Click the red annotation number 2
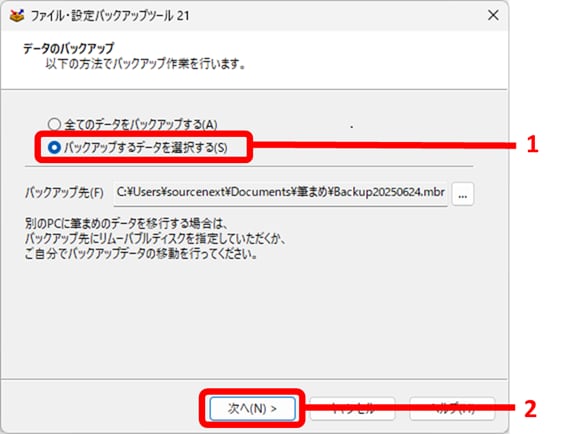This screenshot has width=563, height=435. pyautogui.click(x=531, y=409)
